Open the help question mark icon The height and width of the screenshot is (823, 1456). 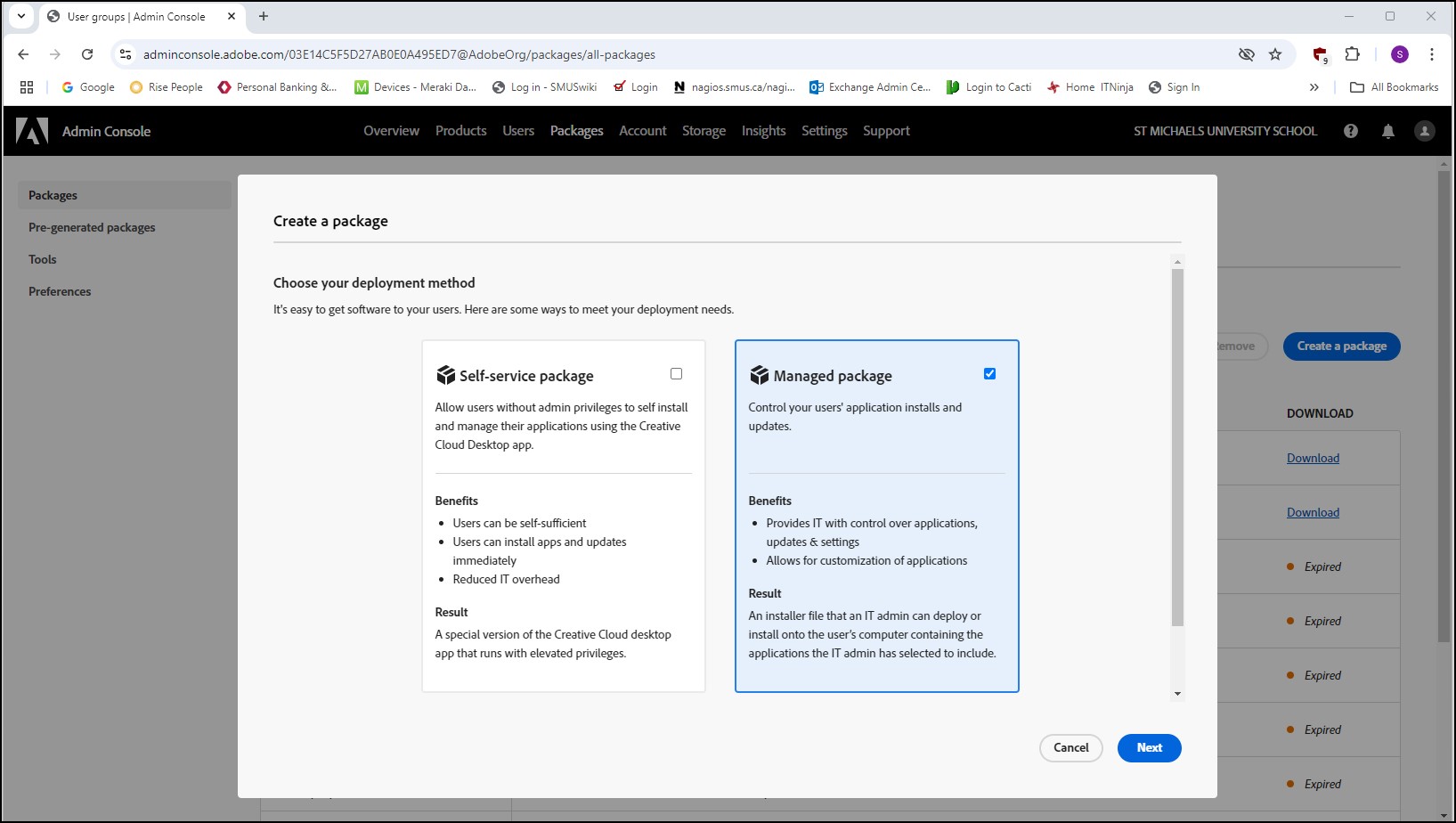click(x=1351, y=131)
